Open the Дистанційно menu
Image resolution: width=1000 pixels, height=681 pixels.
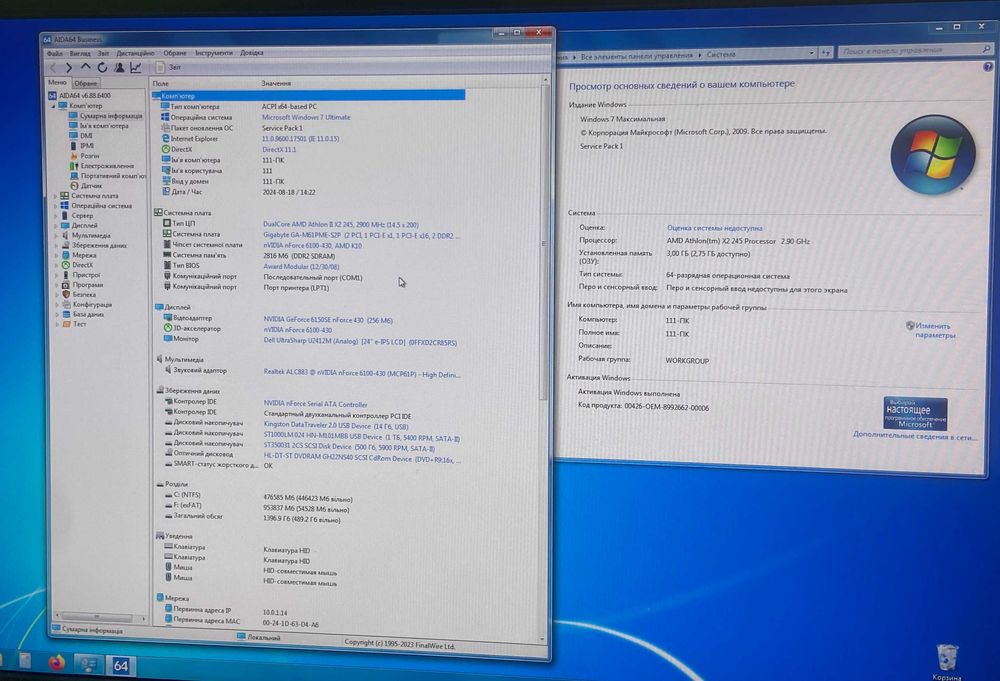click(x=135, y=53)
